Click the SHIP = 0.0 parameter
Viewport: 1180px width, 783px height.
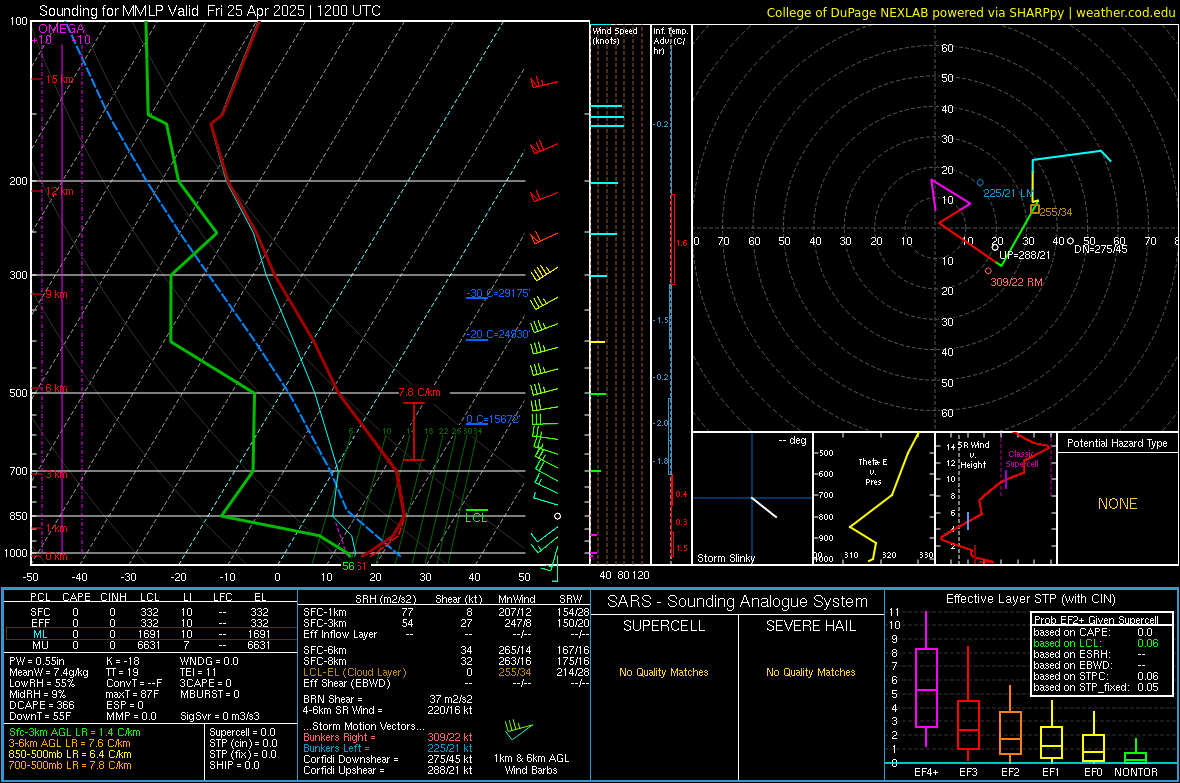click(x=234, y=765)
